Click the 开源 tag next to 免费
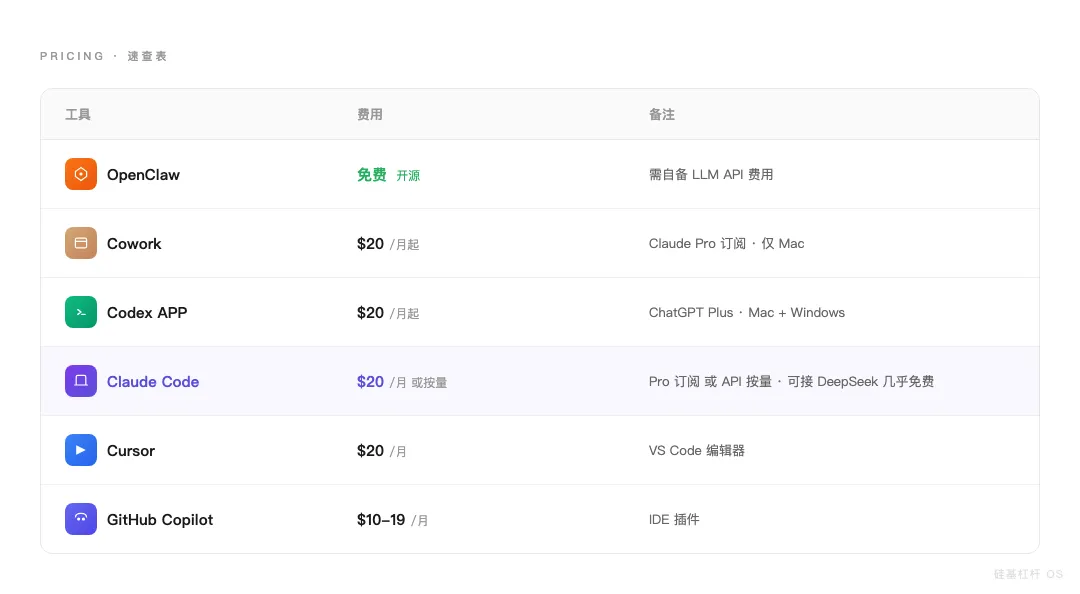Viewport: 1080px width, 594px height. 408,176
